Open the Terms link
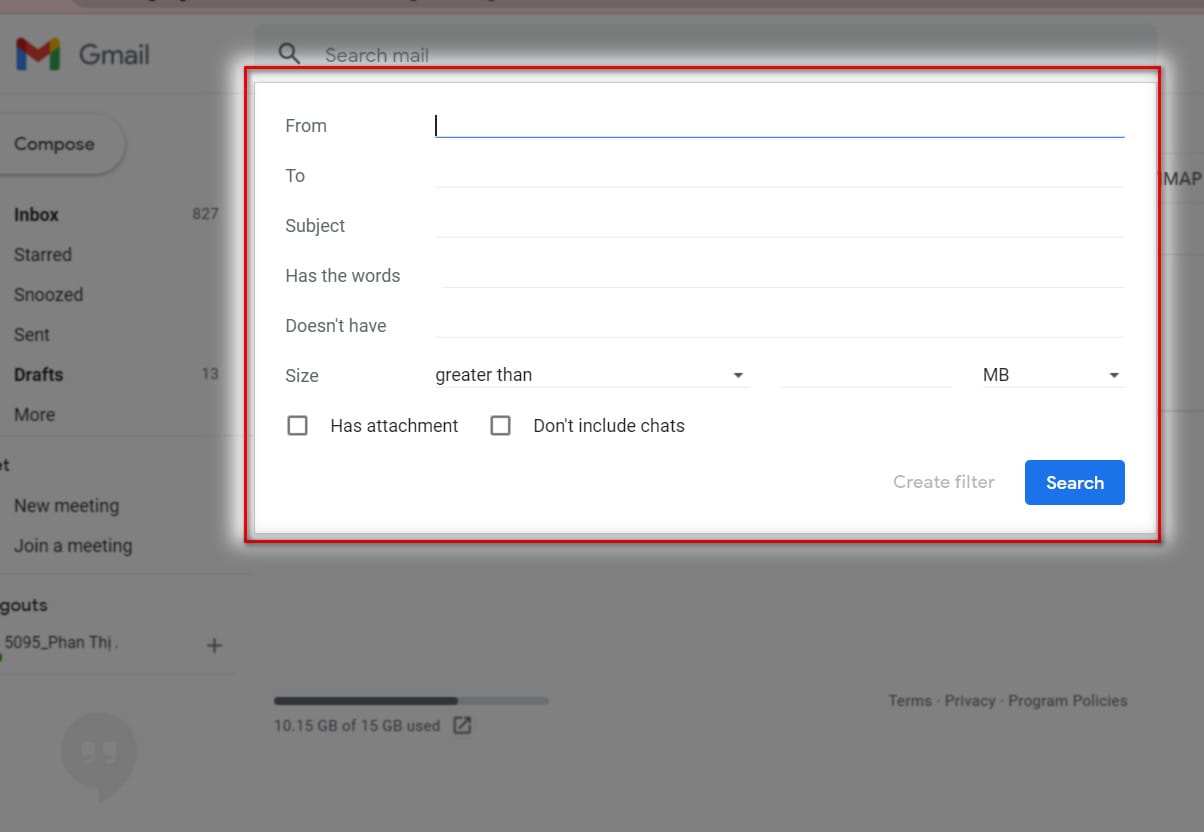Viewport: 1204px width, 832px height. [x=910, y=701]
